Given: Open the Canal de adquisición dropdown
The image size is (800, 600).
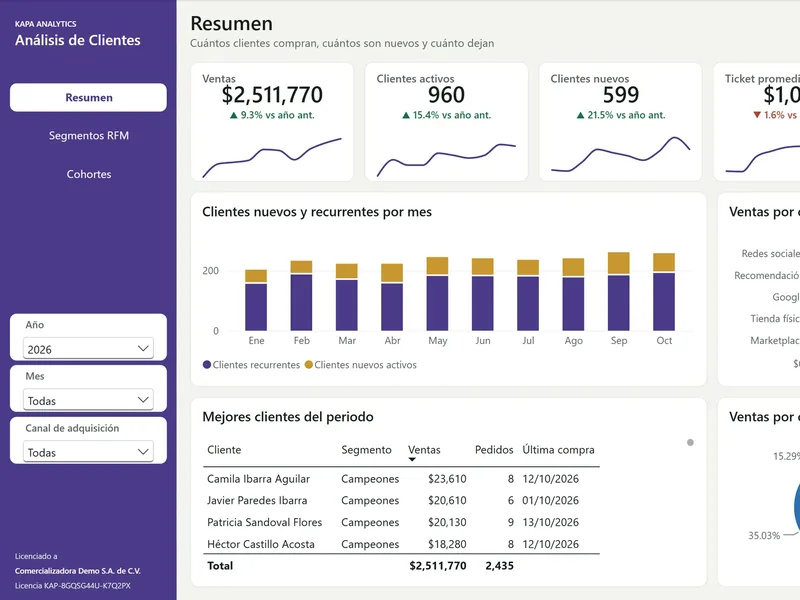Looking at the screenshot, I should click(88, 452).
